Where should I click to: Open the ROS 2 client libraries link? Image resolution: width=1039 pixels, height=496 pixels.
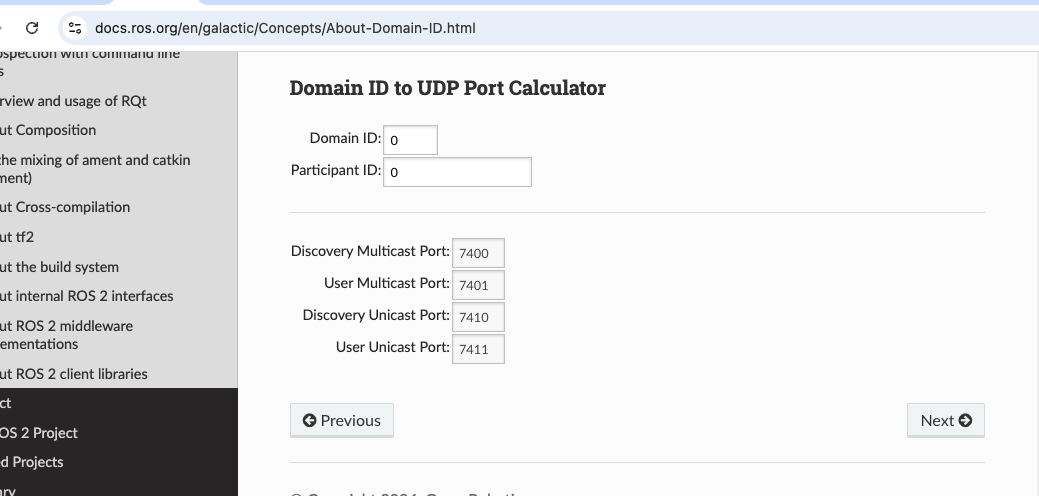click(75, 374)
